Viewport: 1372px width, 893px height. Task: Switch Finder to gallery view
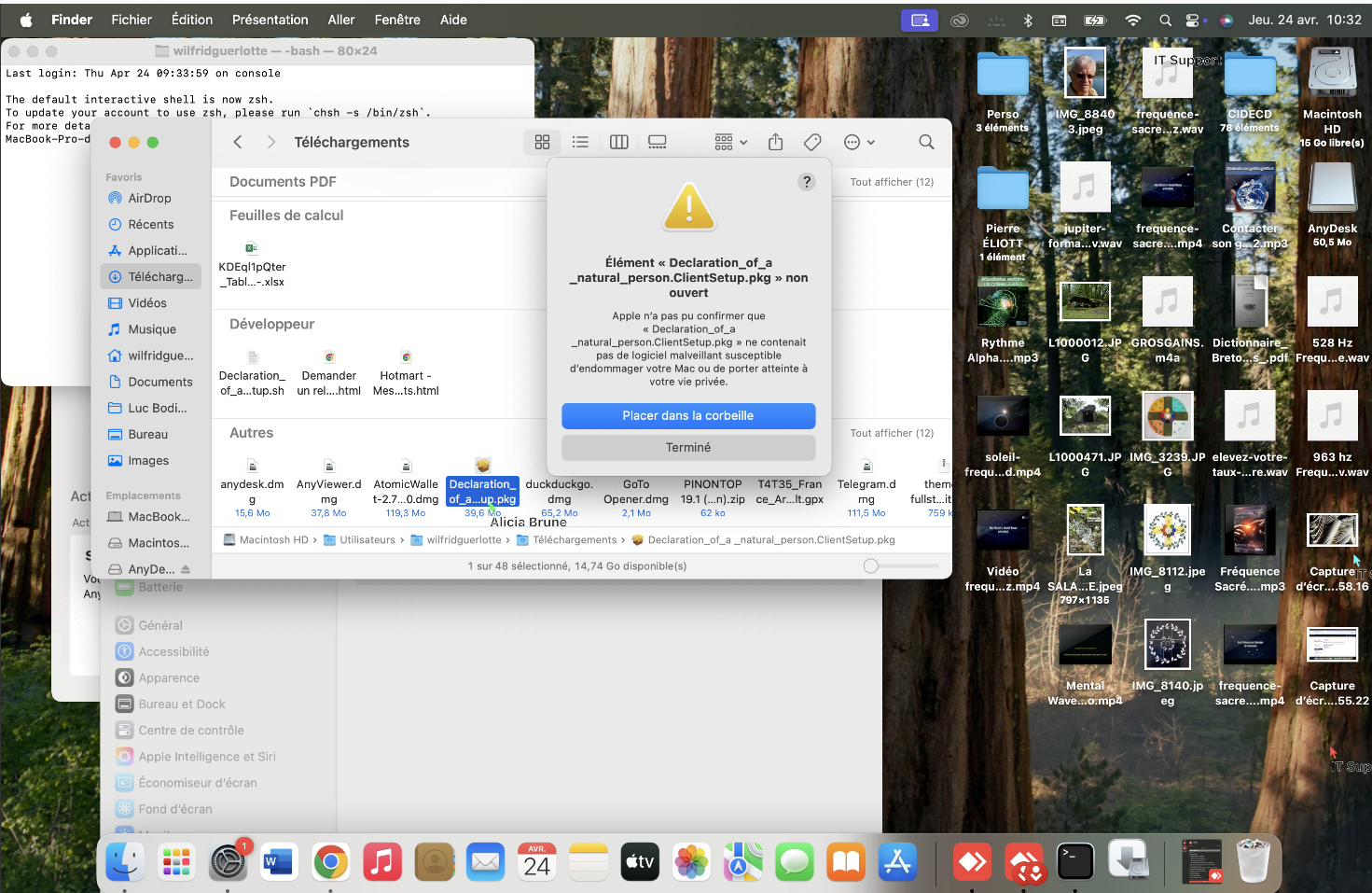pos(658,142)
